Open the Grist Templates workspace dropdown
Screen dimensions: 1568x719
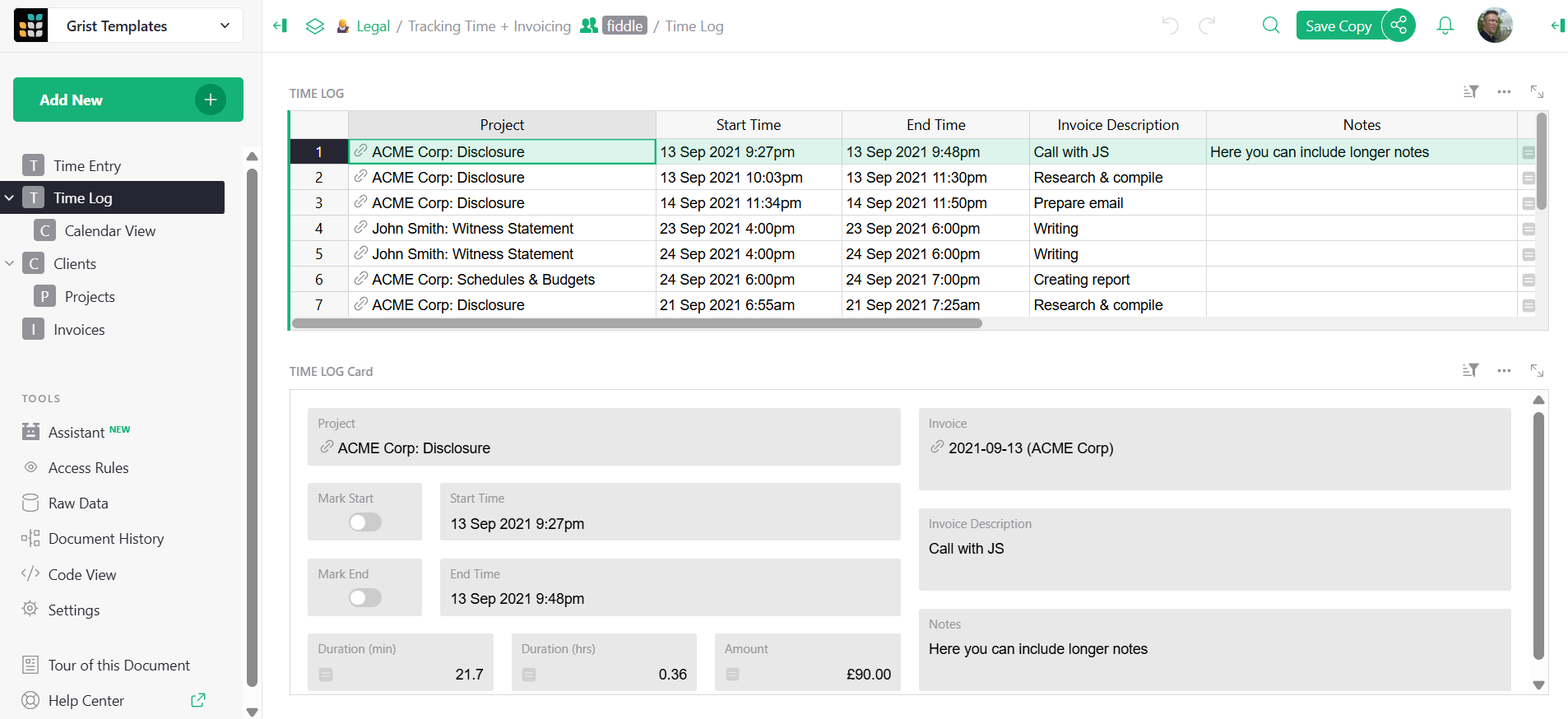coord(225,26)
